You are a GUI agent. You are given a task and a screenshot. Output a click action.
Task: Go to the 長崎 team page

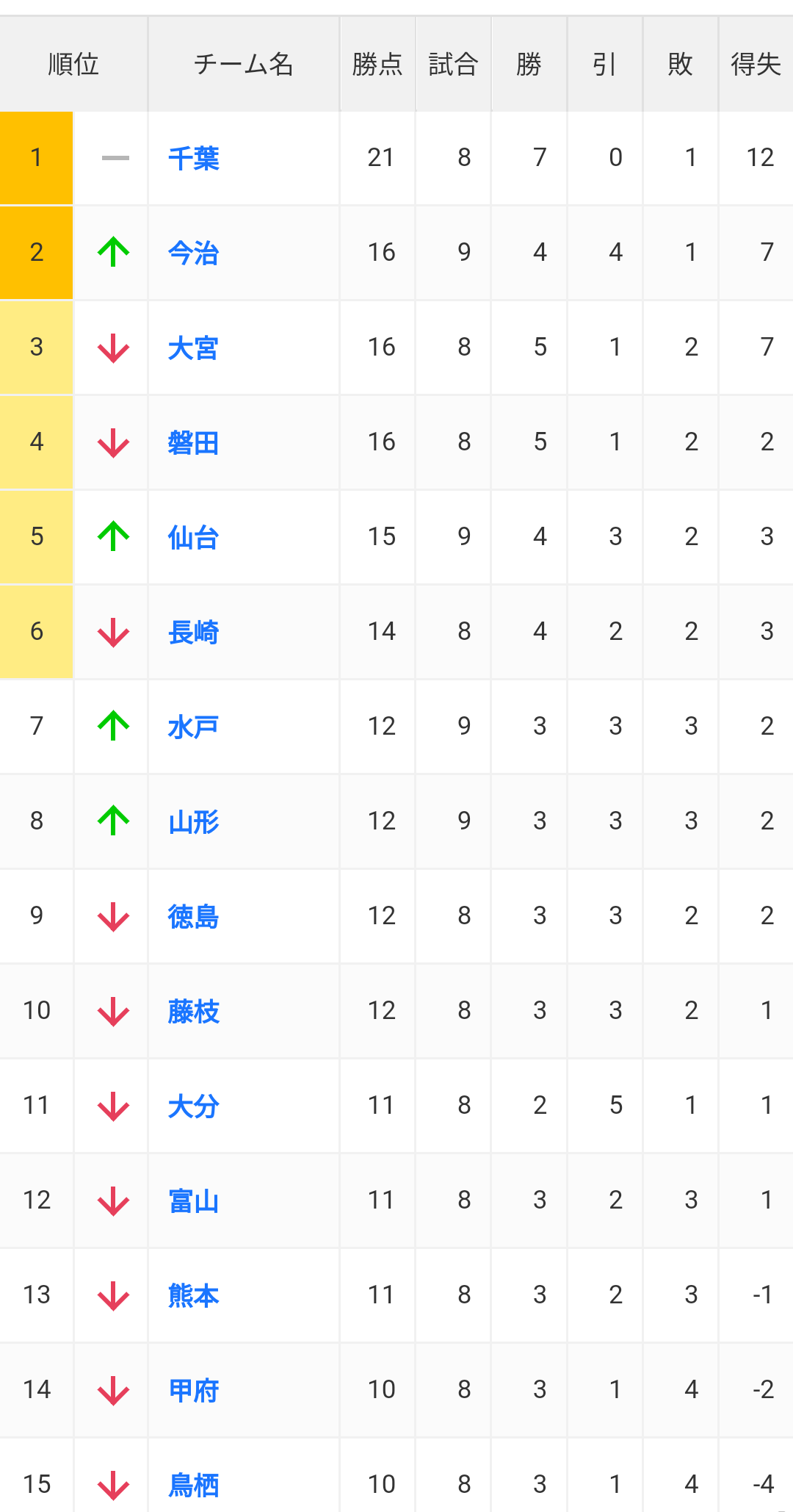pyautogui.click(x=194, y=632)
